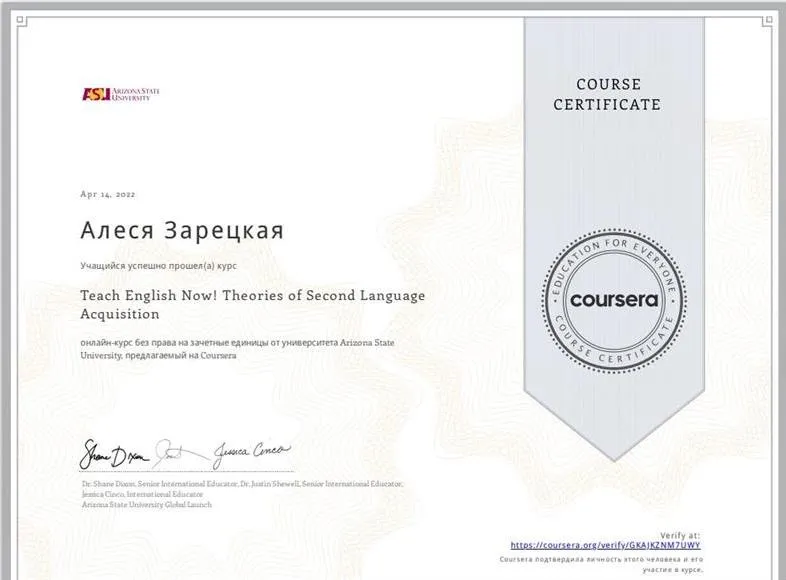
Task: Click the course title Teach English Now!
Action: click(253, 305)
